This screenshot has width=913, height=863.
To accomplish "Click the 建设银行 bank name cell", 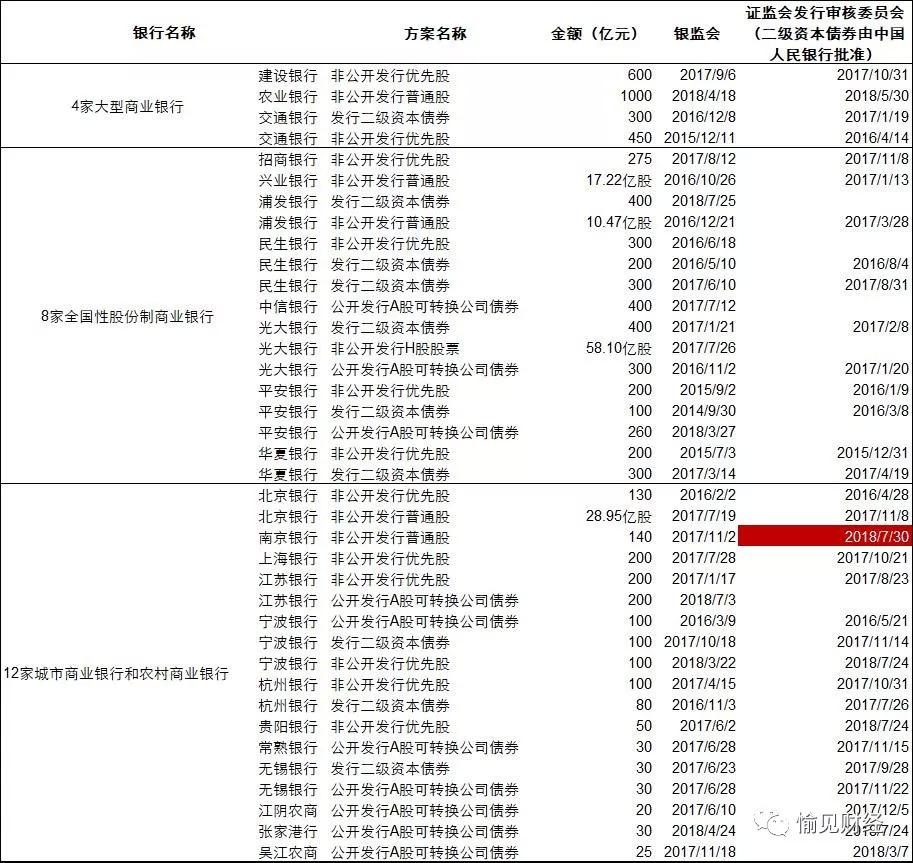I will coord(288,75).
